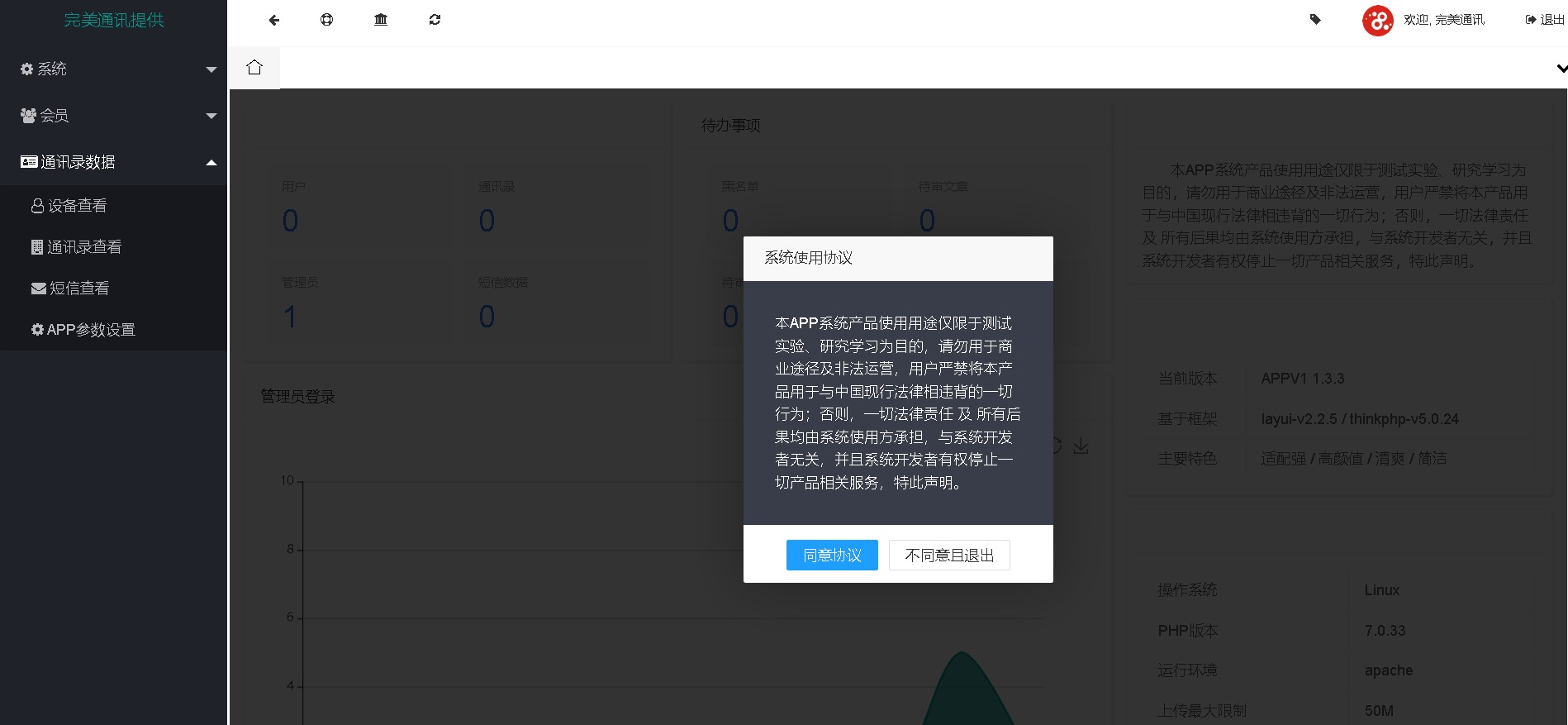Open the red user avatar icon
The height and width of the screenshot is (725, 1568).
[x=1378, y=20]
